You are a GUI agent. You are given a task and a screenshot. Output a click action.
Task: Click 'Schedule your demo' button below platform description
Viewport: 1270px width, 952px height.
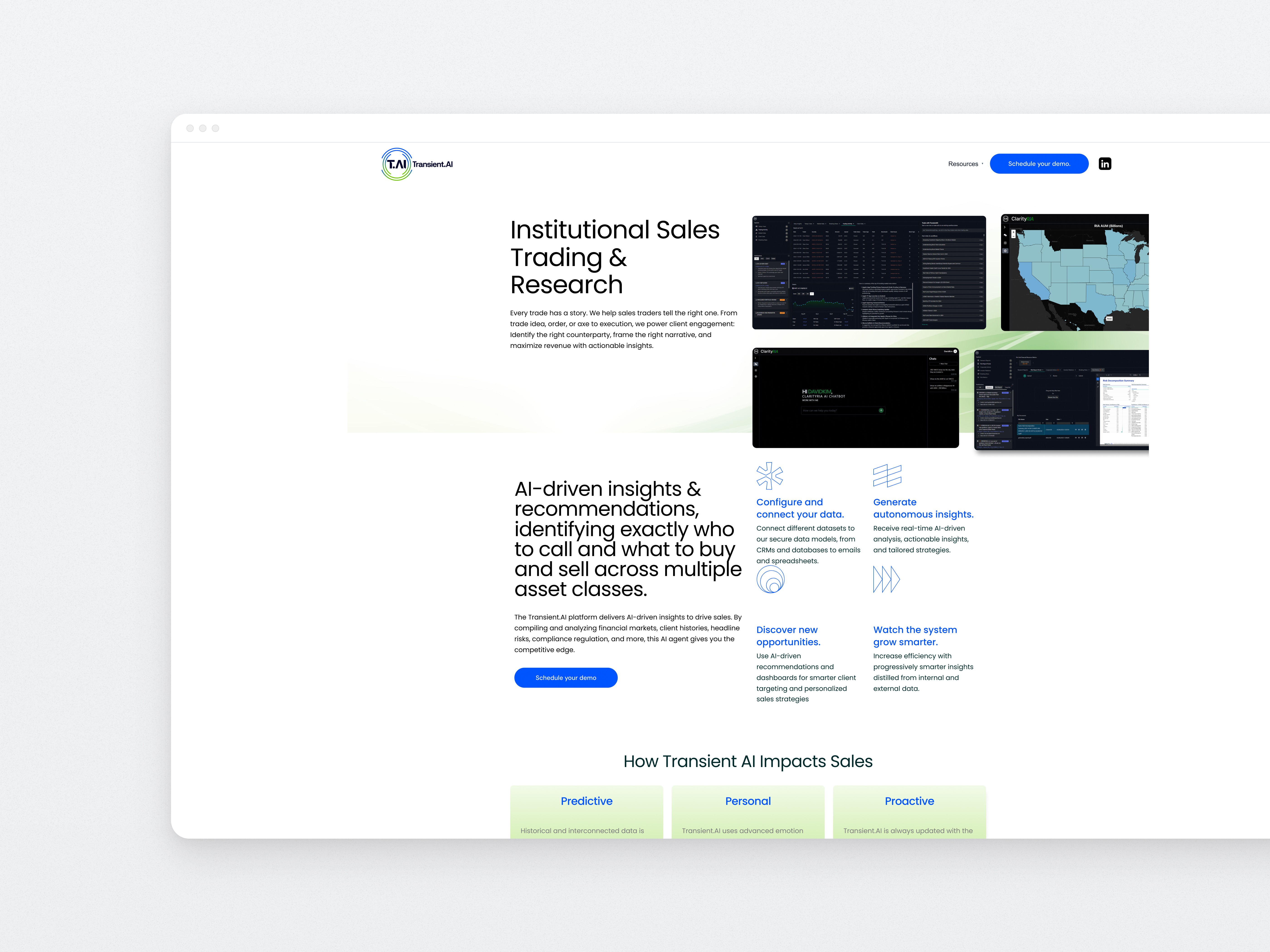[566, 678]
